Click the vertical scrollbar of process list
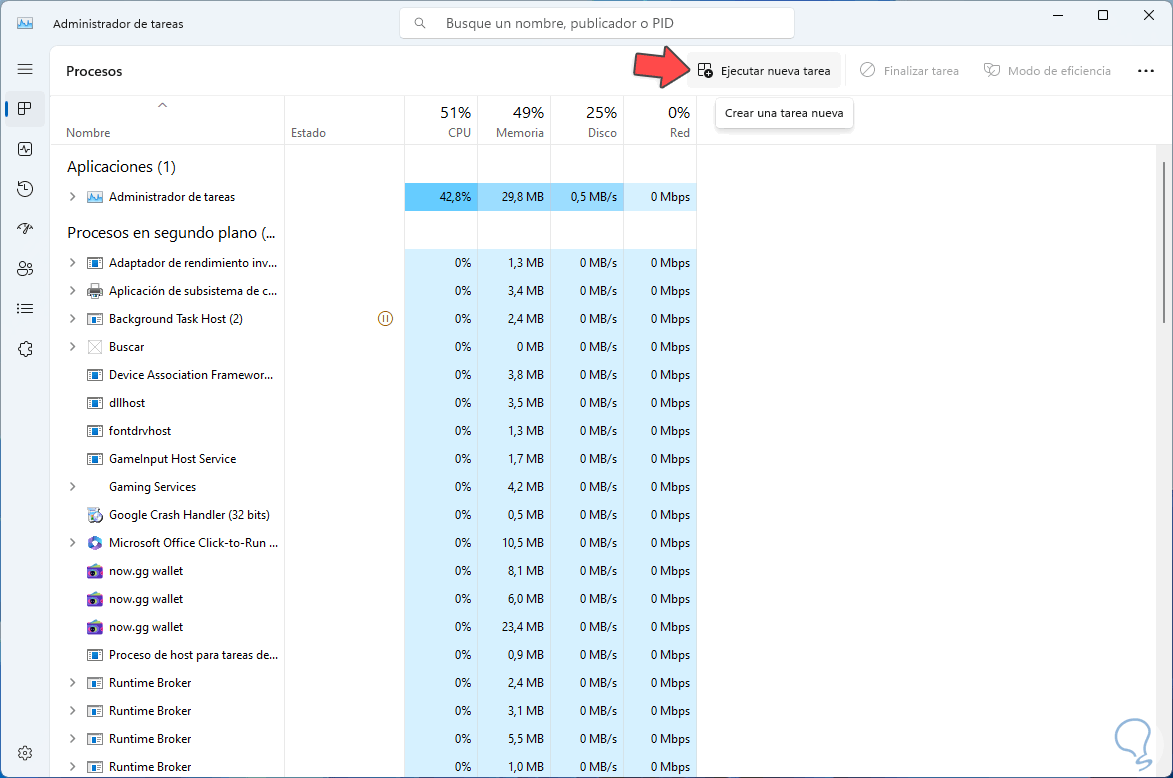This screenshot has width=1173, height=778. click(x=1164, y=242)
